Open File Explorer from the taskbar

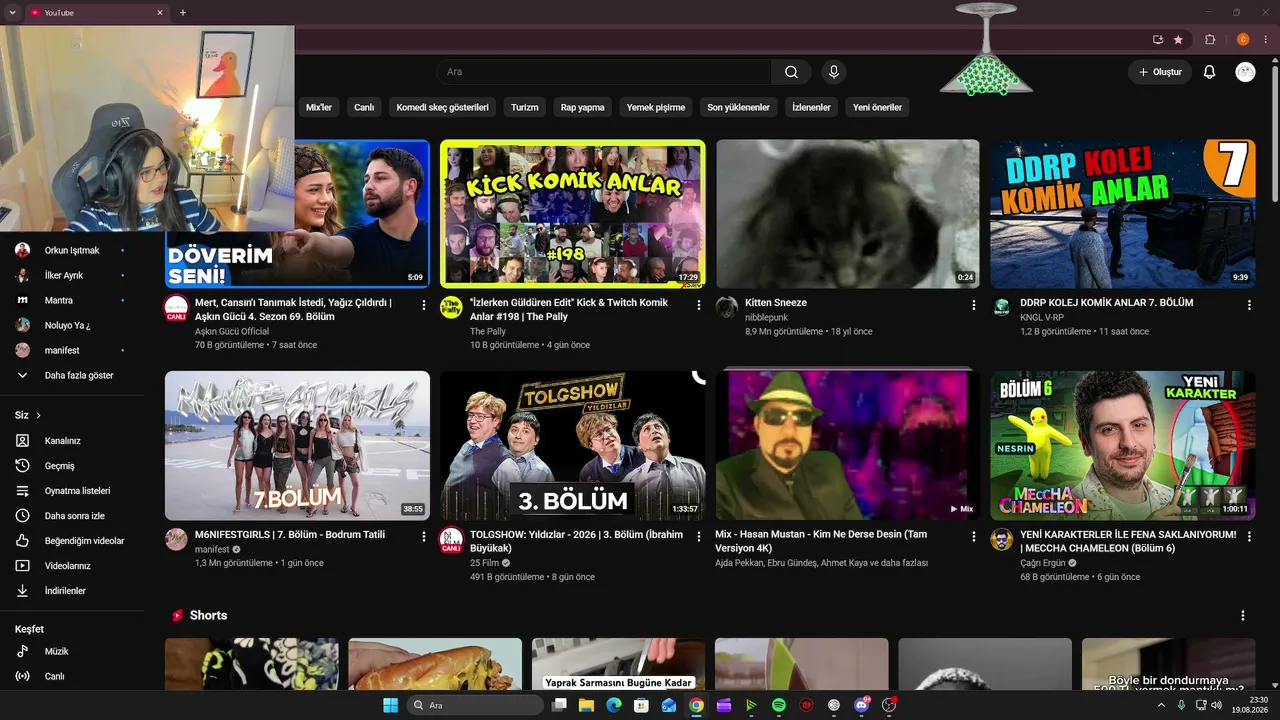pyautogui.click(x=586, y=705)
